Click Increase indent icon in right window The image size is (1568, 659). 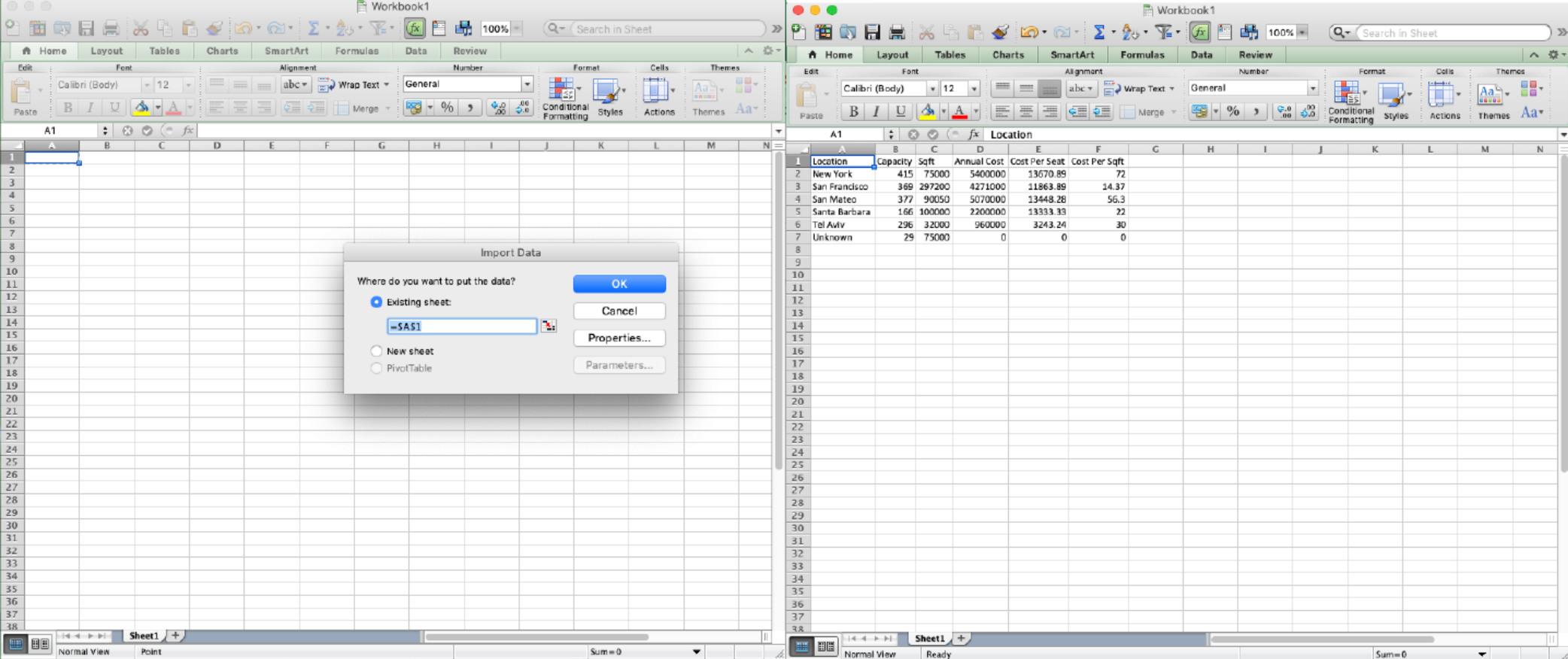pyautogui.click(x=1102, y=111)
